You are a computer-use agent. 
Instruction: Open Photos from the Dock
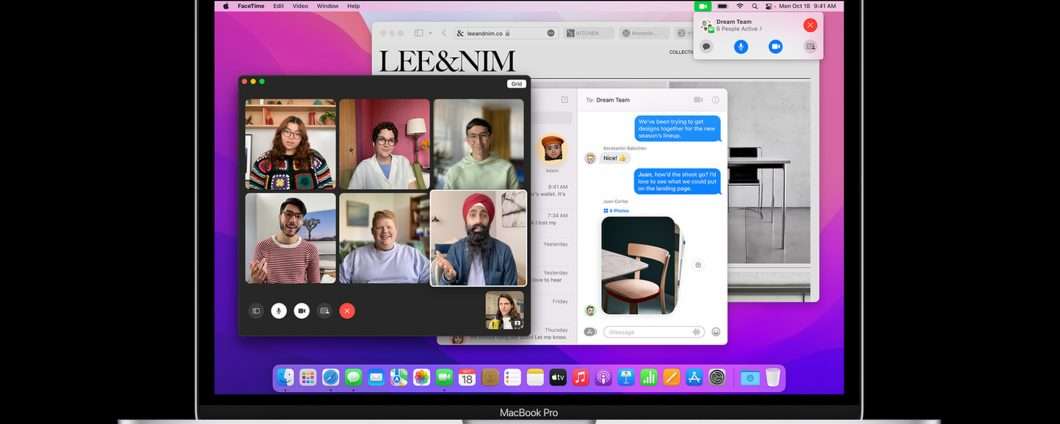(x=422, y=377)
